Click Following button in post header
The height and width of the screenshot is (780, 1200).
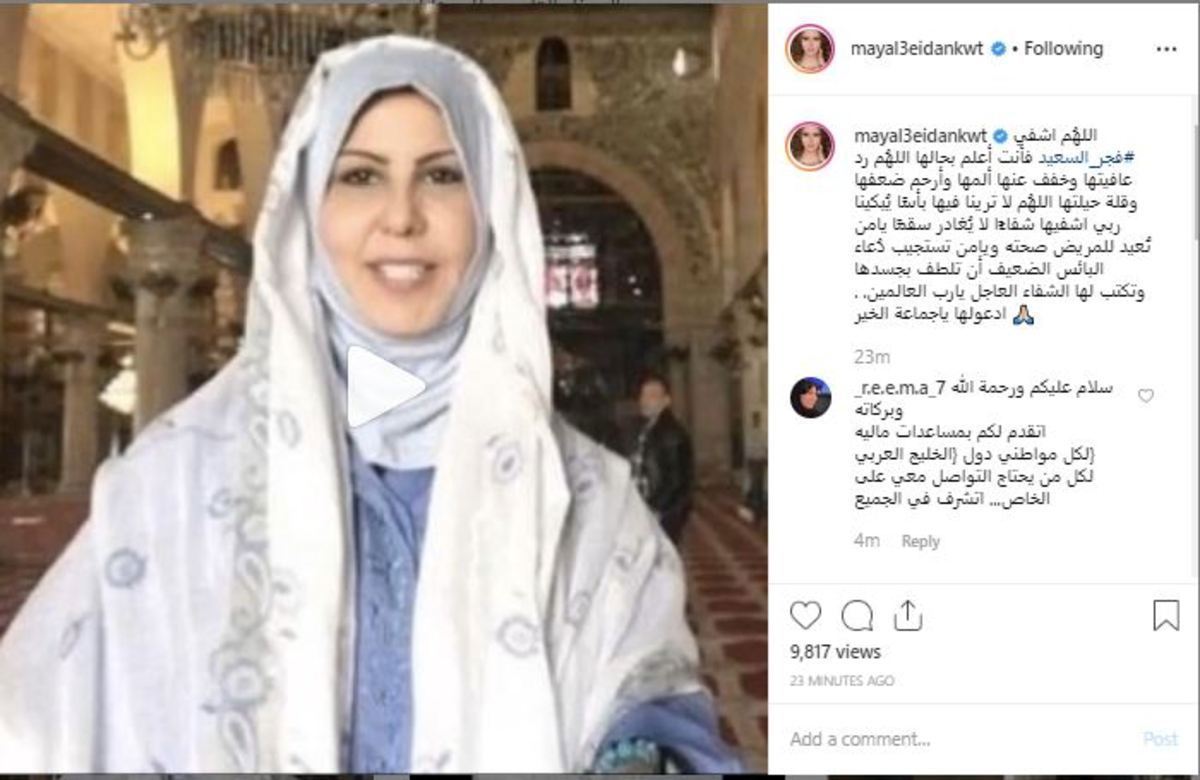click(1065, 48)
